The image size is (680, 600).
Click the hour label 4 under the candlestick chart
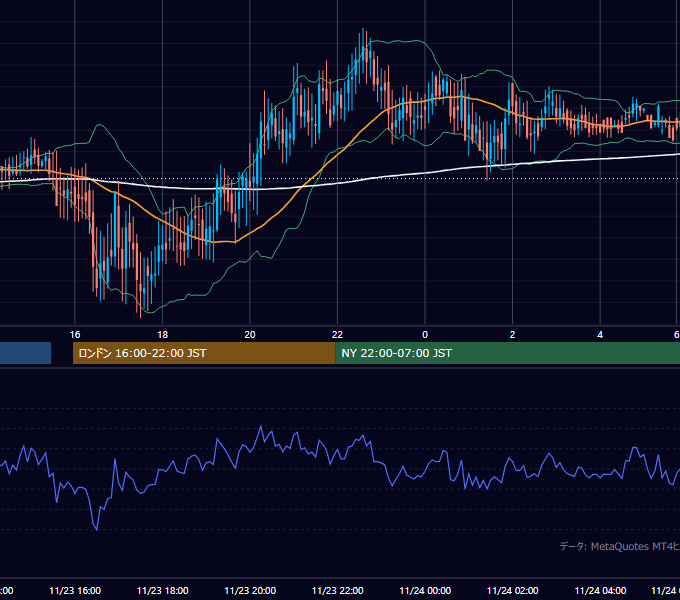600,335
